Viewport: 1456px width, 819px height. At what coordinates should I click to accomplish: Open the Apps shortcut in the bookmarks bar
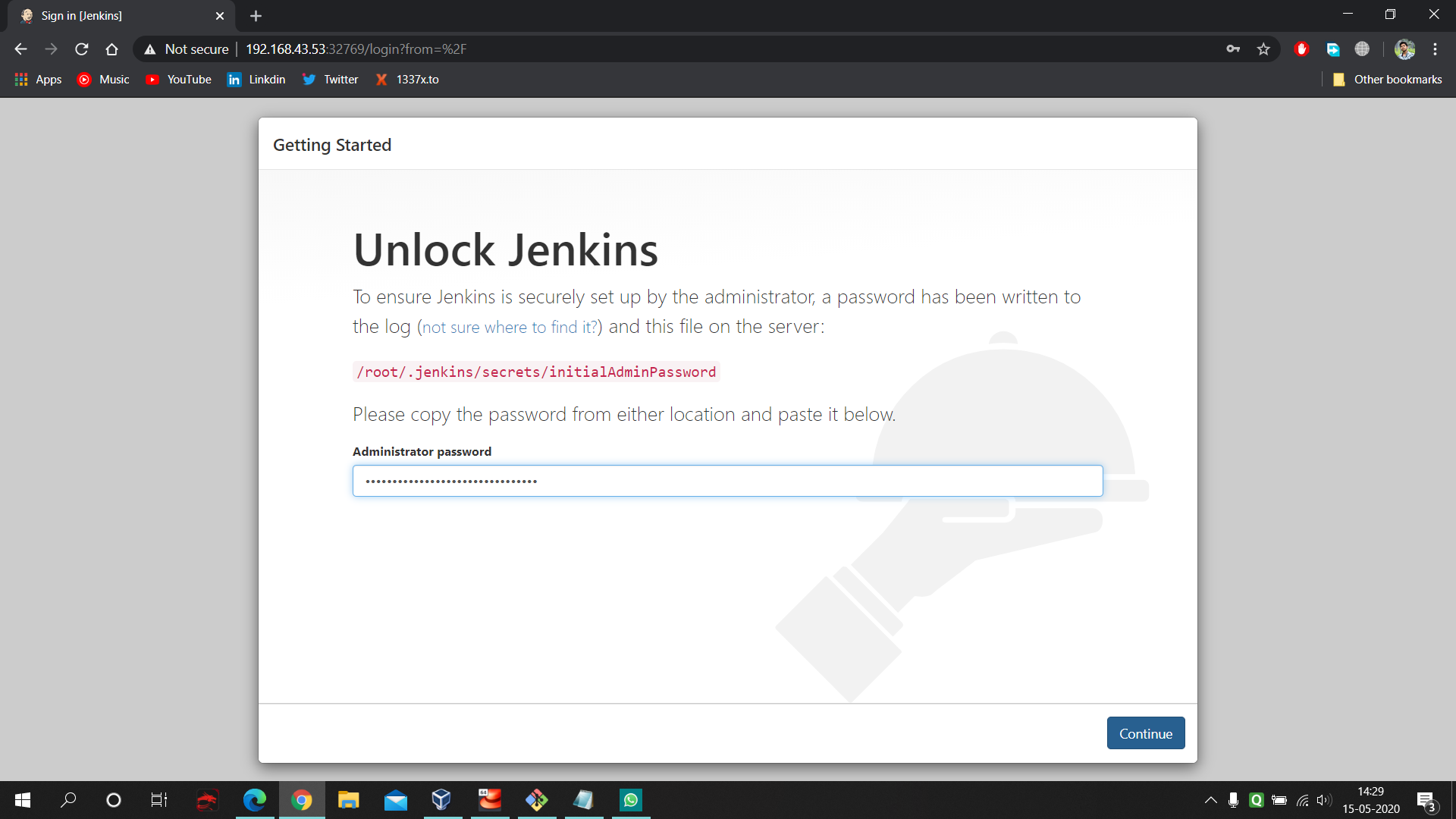[x=38, y=80]
